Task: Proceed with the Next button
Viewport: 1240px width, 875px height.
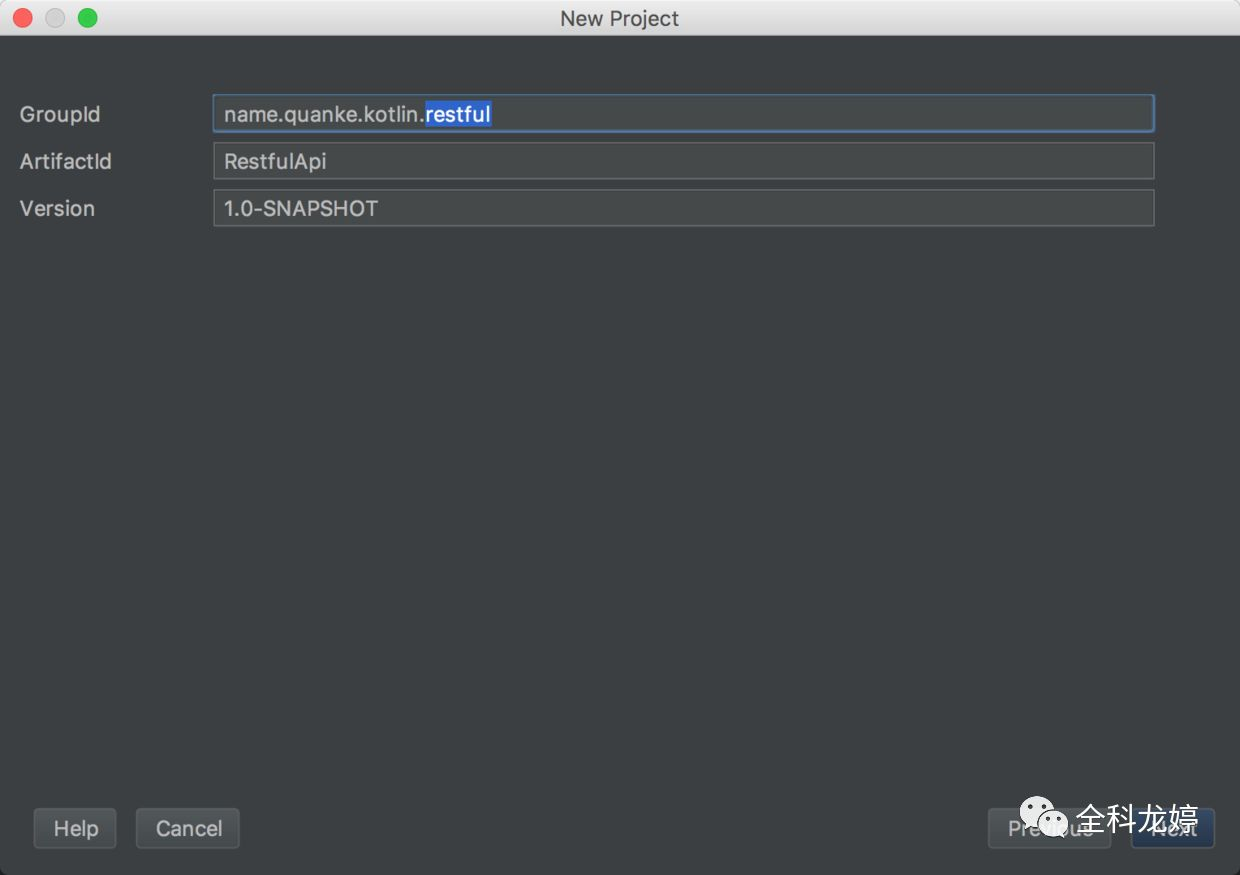Action: [x=1173, y=828]
